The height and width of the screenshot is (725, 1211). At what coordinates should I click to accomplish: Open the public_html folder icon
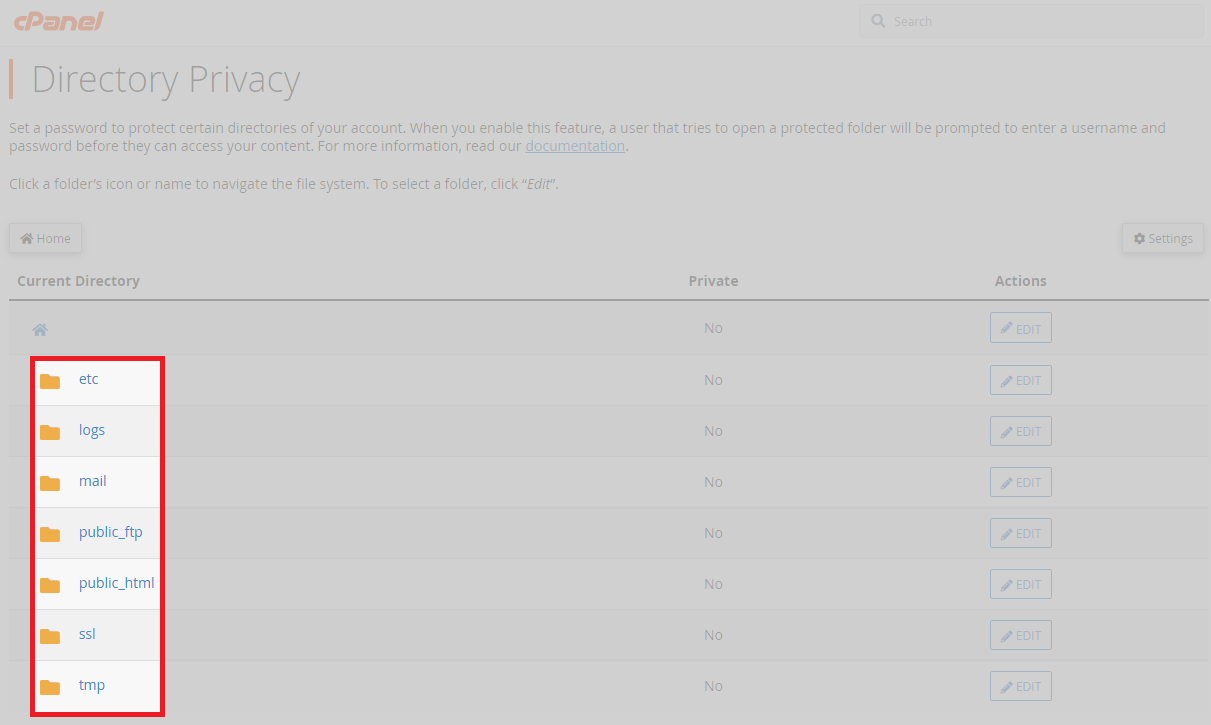click(49, 583)
